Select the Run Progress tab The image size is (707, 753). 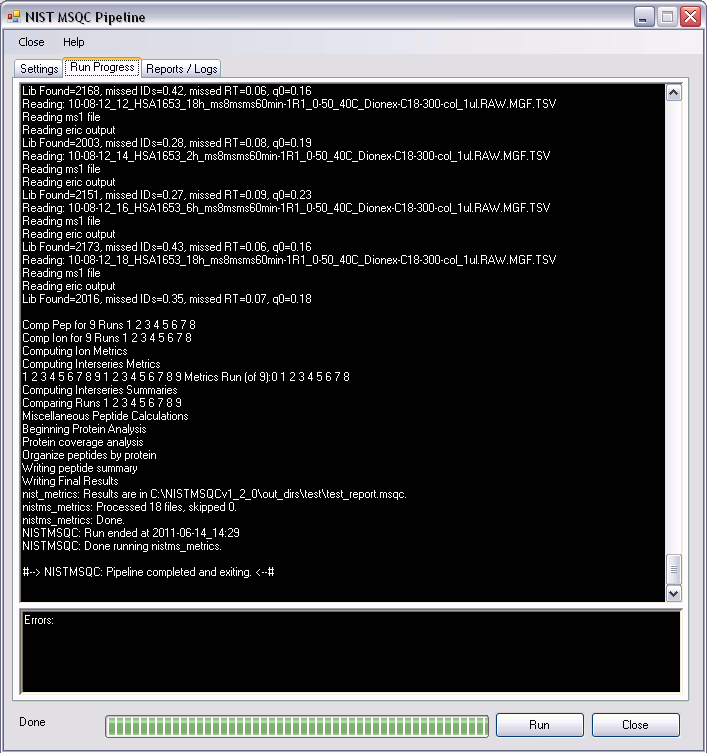[x=102, y=68]
